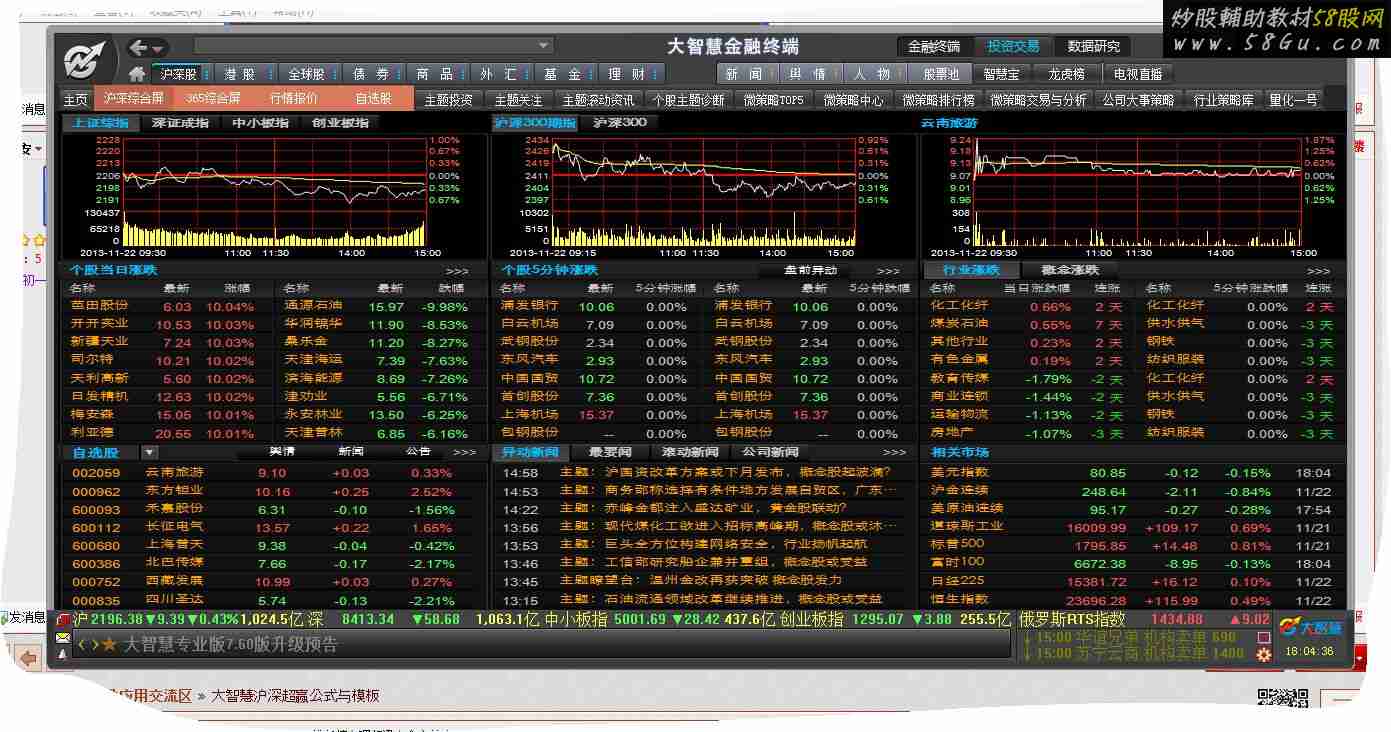Image resolution: width=1391 pixels, height=732 pixels.
Task: Go to 主页 tab
Action: click(76, 100)
